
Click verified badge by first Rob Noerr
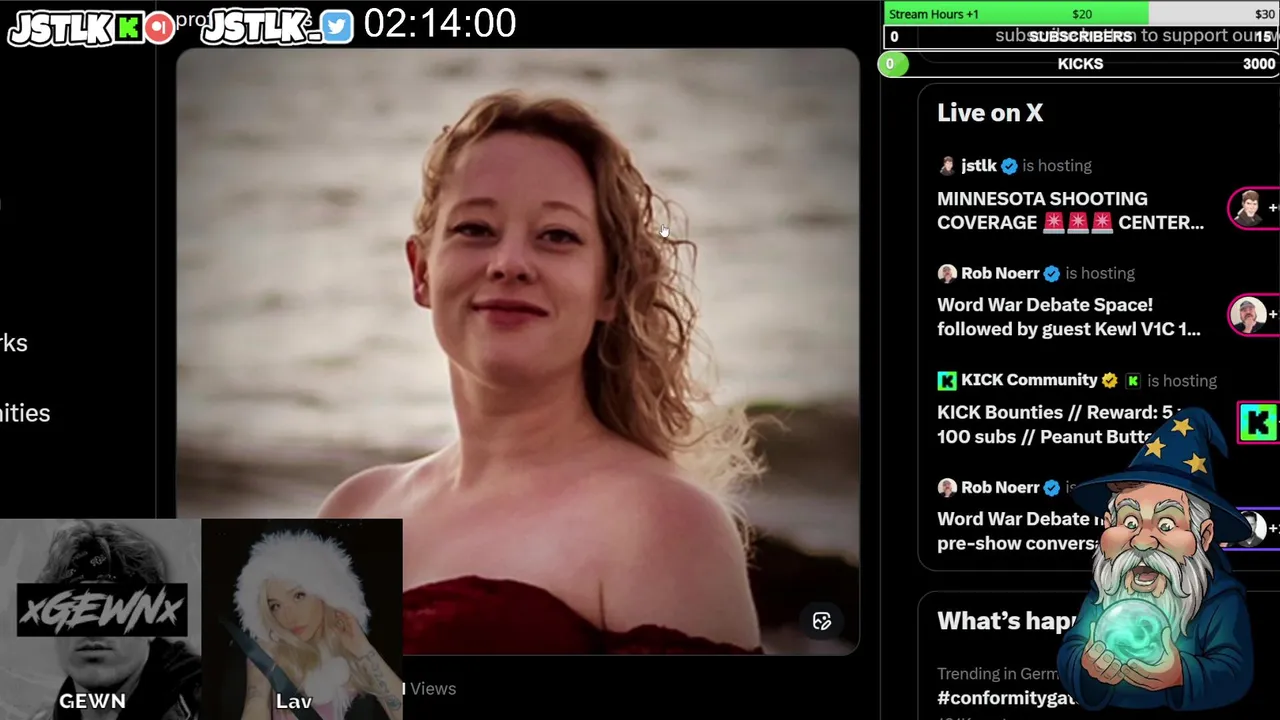(1051, 273)
